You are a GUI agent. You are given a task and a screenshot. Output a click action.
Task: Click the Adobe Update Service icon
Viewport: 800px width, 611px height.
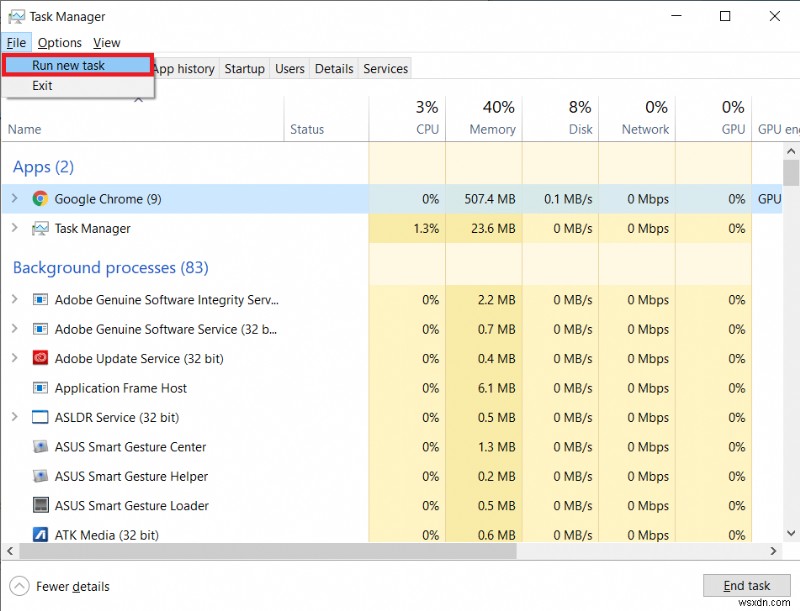click(x=40, y=358)
